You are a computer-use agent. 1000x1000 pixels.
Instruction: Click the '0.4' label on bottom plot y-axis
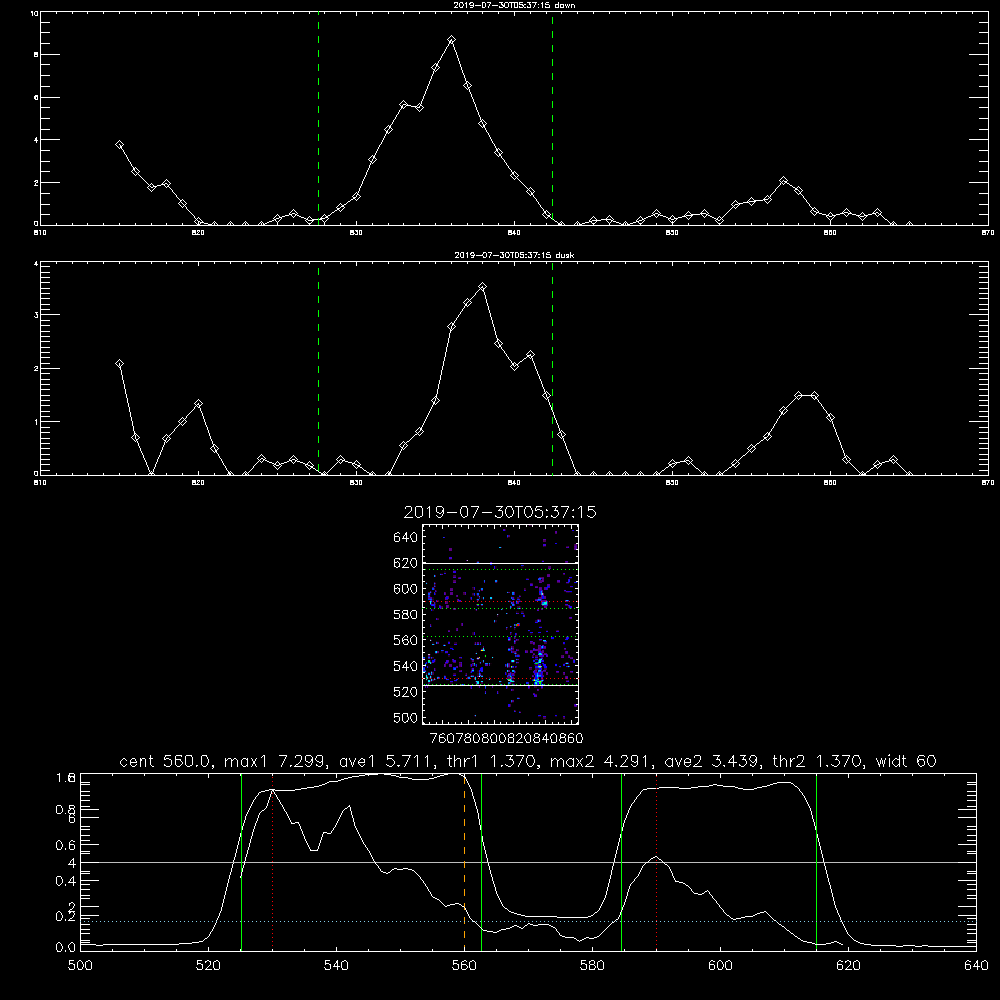66,881
